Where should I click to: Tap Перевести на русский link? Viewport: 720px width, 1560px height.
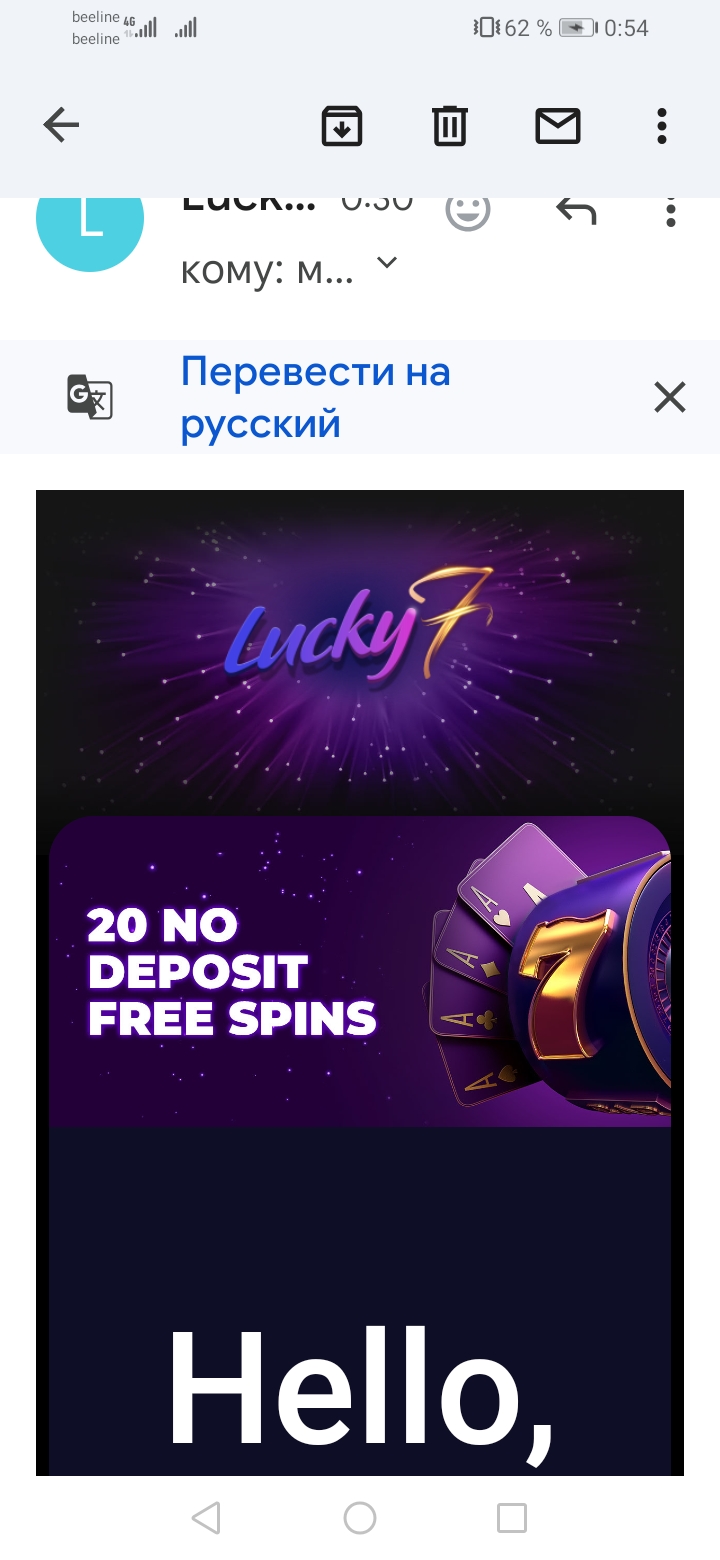(x=316, y=398)
